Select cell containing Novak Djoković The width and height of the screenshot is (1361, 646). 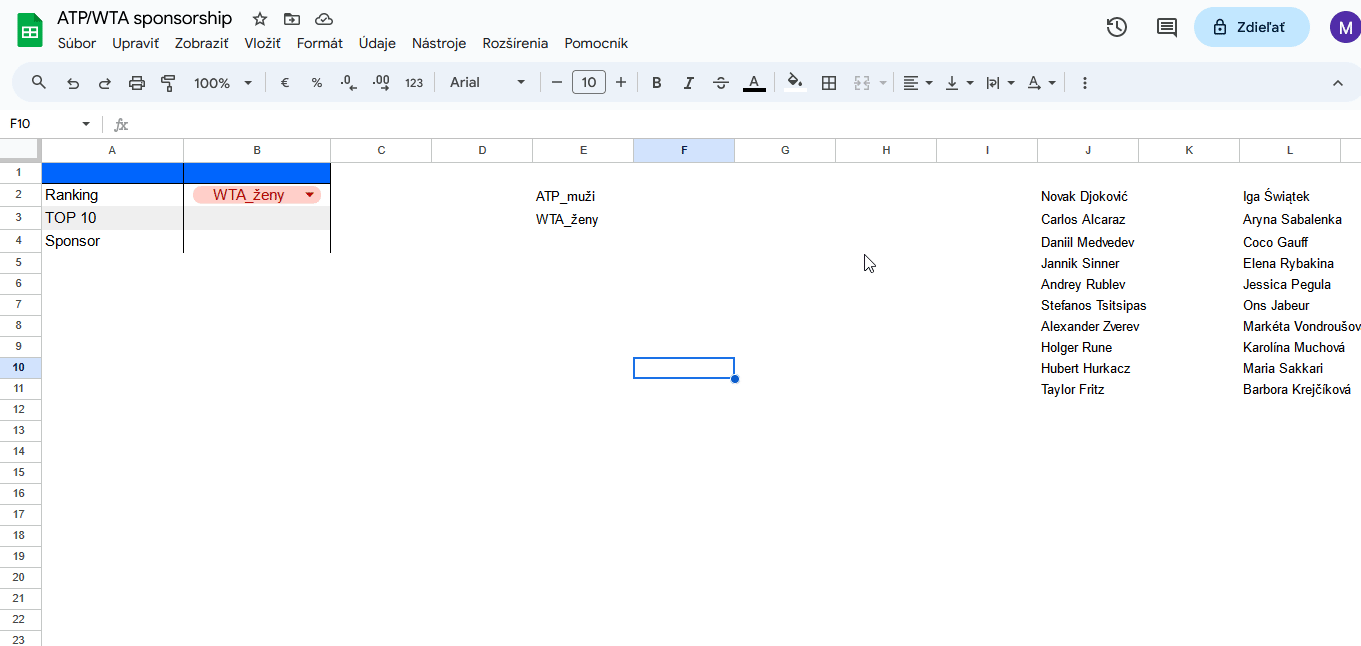pos(1088,196)
